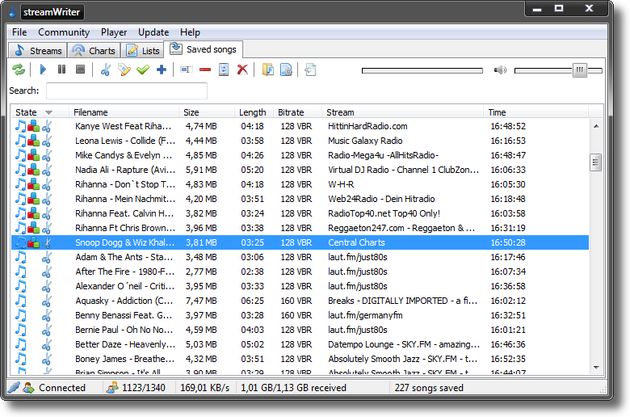Screen dimensions: 630x417
Task: Stop playback with the Stop button
Action: 80,70
